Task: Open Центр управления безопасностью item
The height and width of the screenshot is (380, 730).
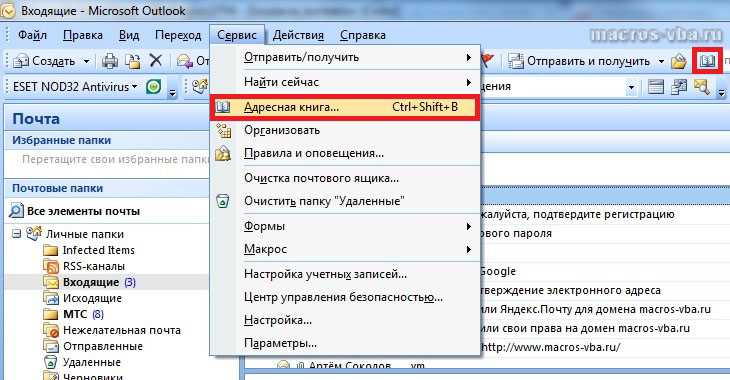Action: (x=345, y=297)
